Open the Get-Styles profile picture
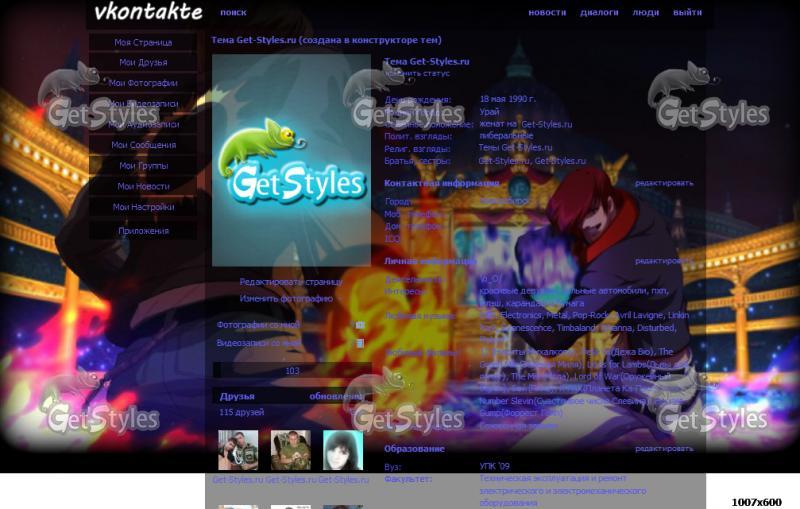Viewport: 800px width, 509px height. click(291, 160)
